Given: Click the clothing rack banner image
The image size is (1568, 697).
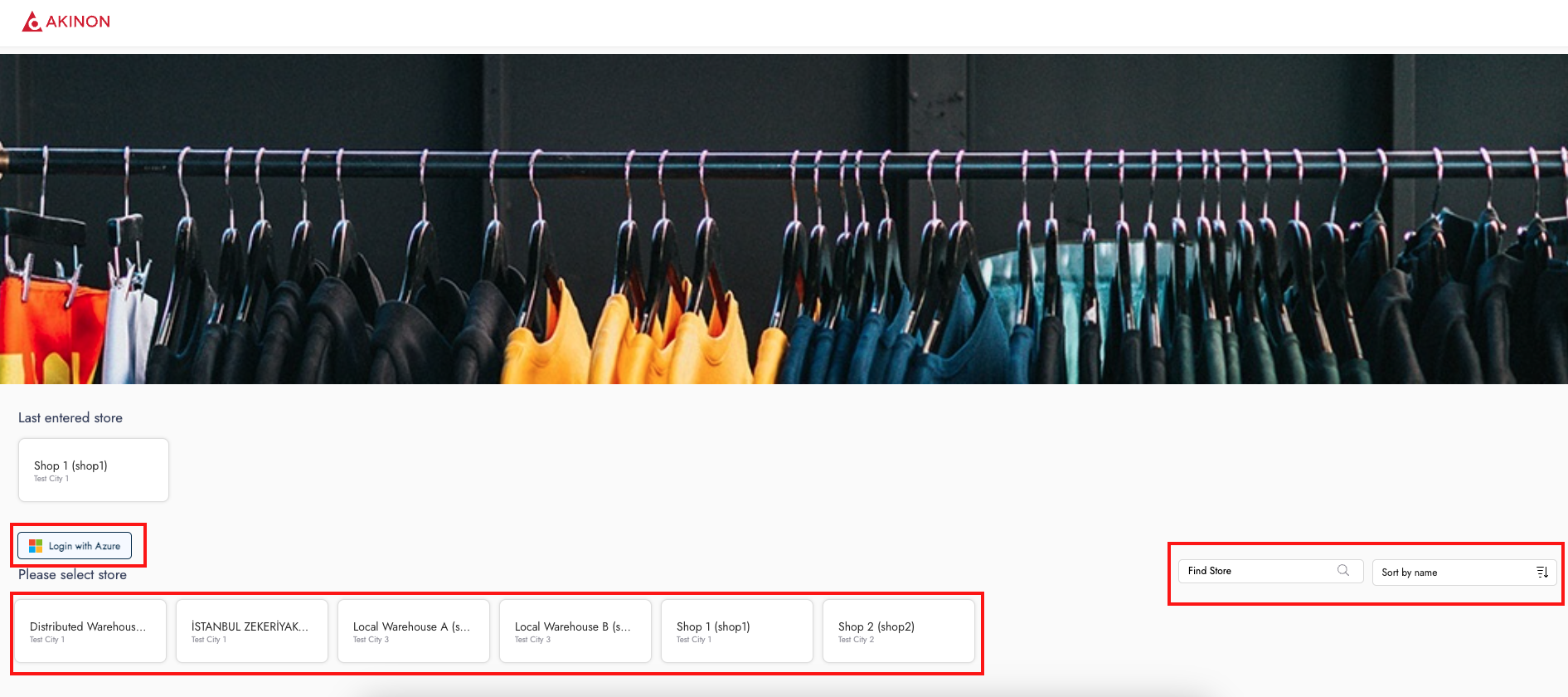Looking at the screenshot, I should (784, 219).
